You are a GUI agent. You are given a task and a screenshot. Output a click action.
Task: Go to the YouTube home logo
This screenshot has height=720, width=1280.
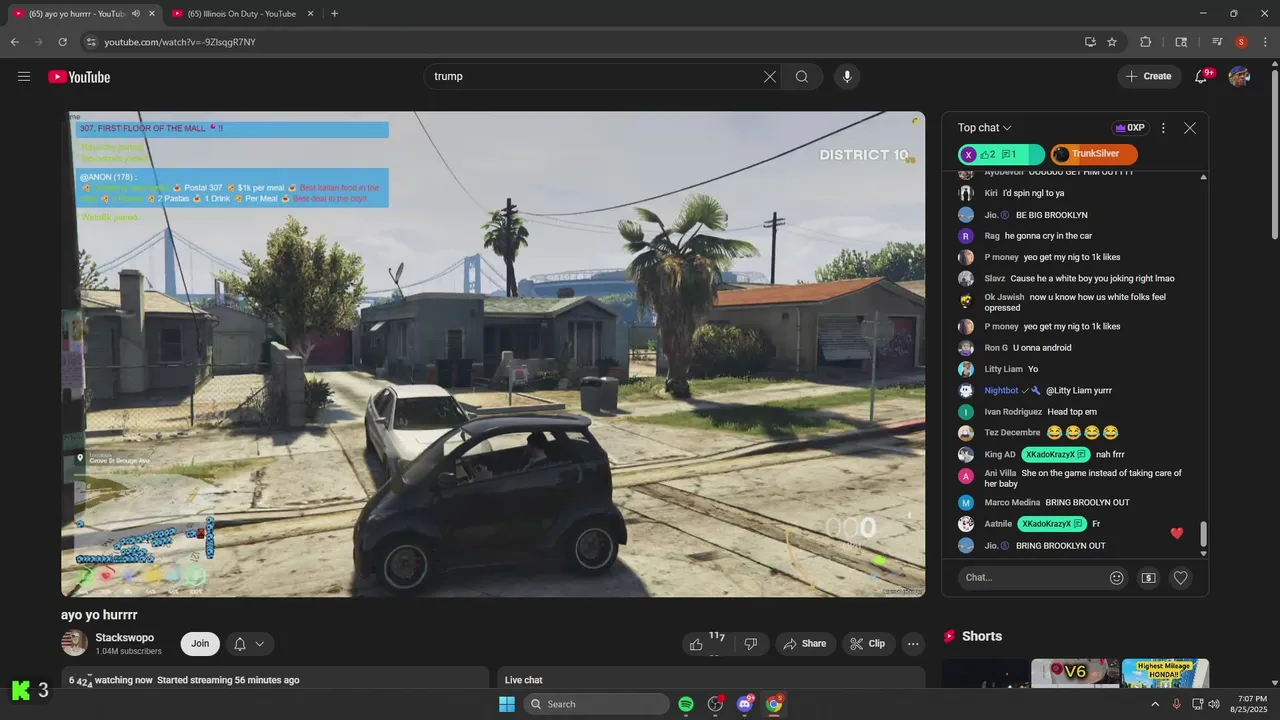79,77
